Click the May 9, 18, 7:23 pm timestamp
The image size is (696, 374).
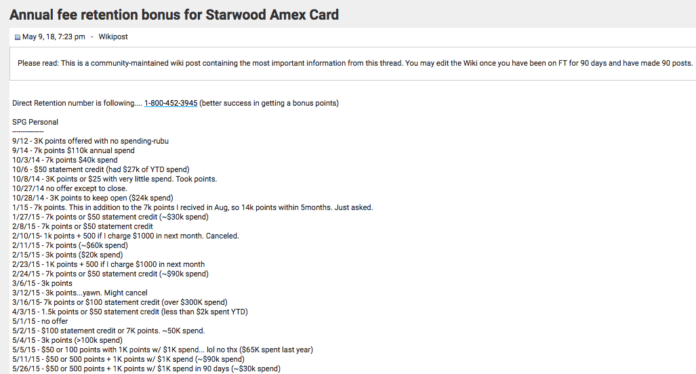coord(54,37)
